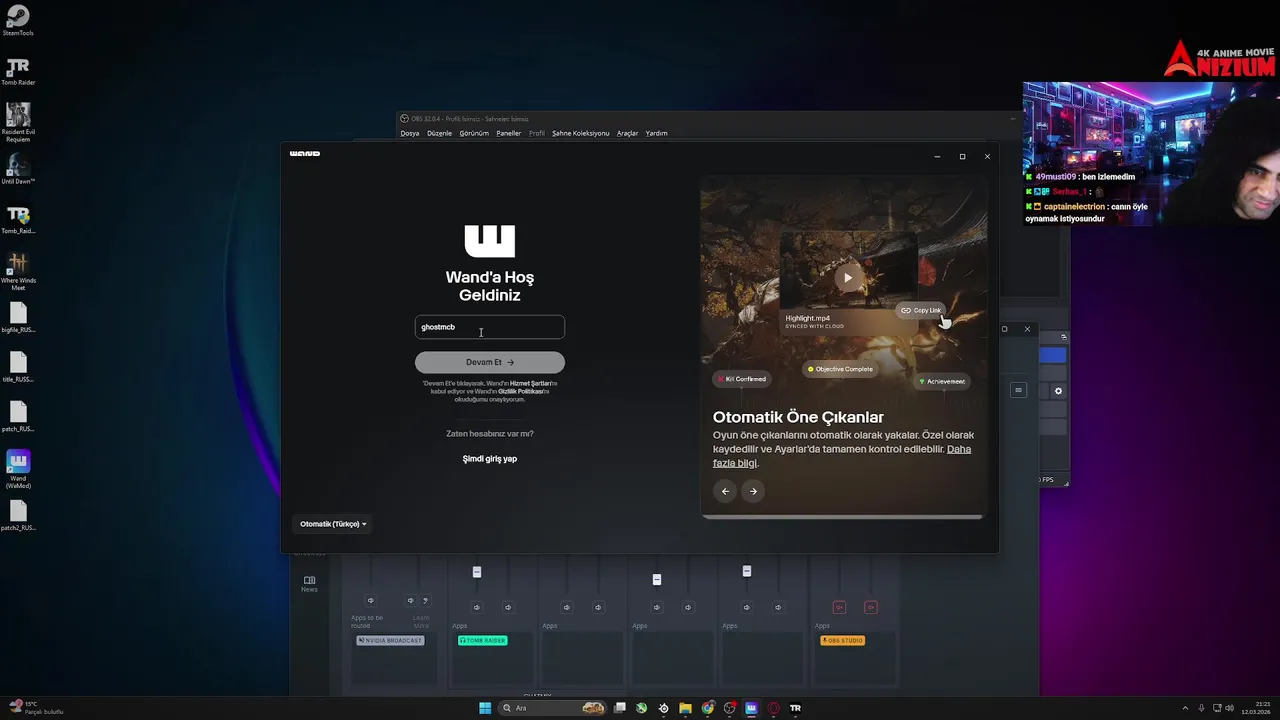Open SteelSeries icon on taskbar
The width and height of the screenshot is (1280, 720).
pos(663,708)
